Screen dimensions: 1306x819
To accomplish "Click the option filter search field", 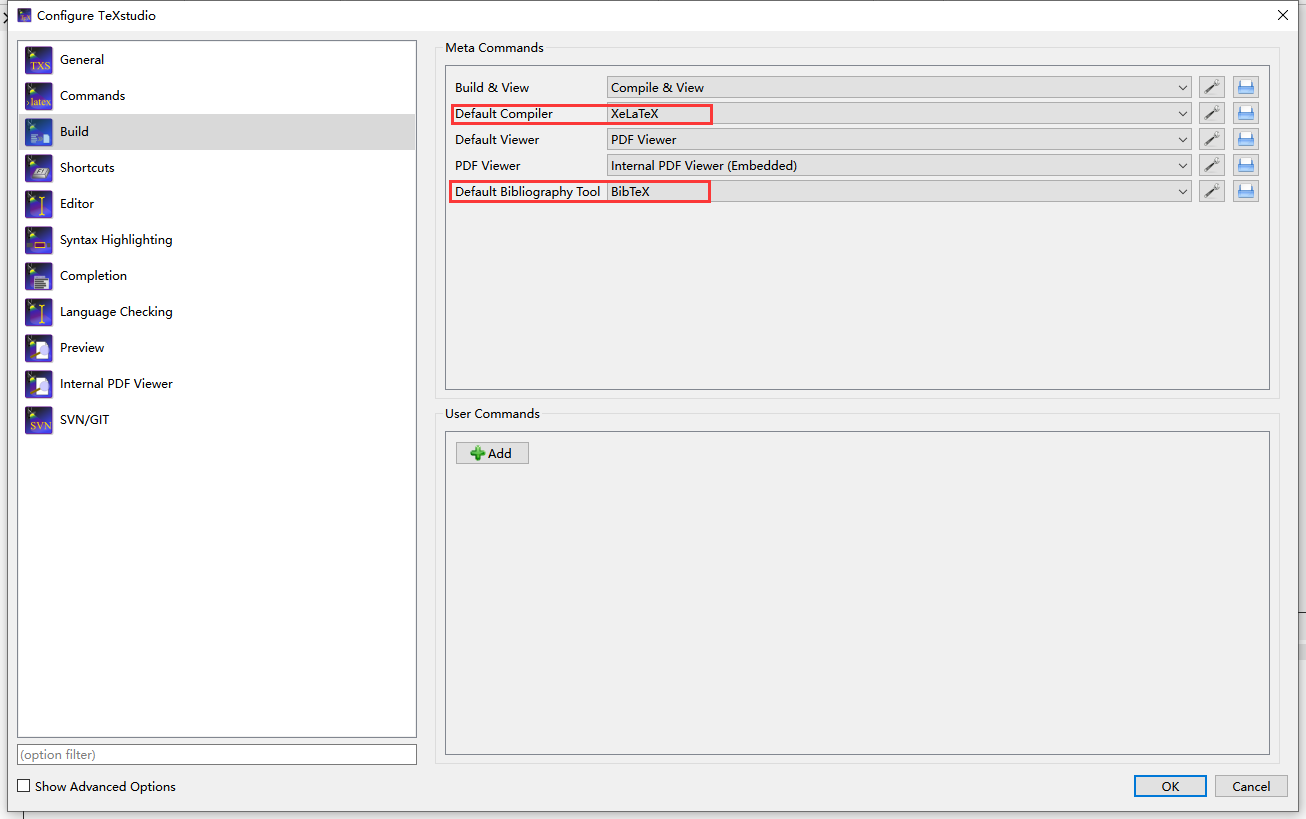I will coord(217,754).
